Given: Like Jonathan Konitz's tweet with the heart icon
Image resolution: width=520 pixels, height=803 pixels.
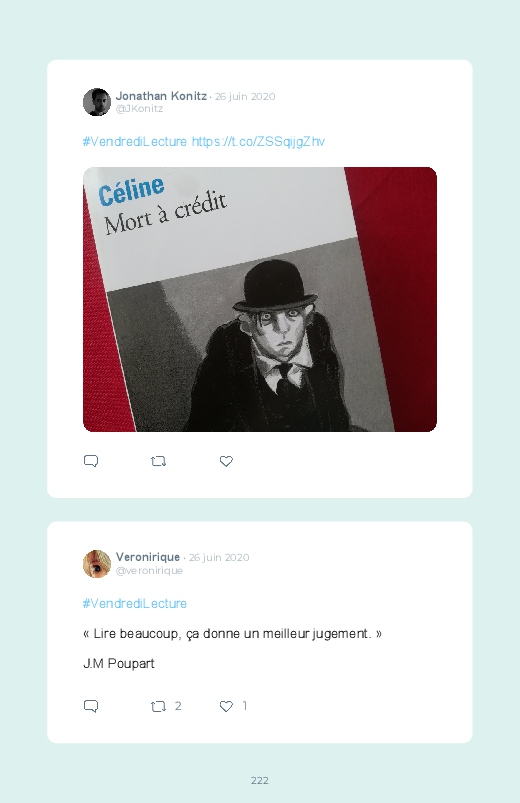Looking at the screenshot, I should (226, 461).
